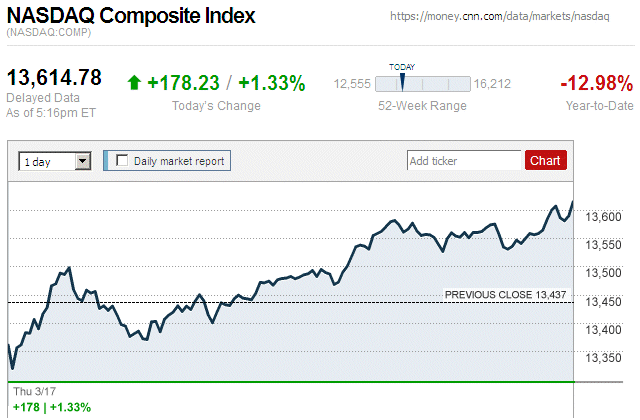Click the 52-week low value 12,555
The image size is (640, 420).
(x=351, y=84)
